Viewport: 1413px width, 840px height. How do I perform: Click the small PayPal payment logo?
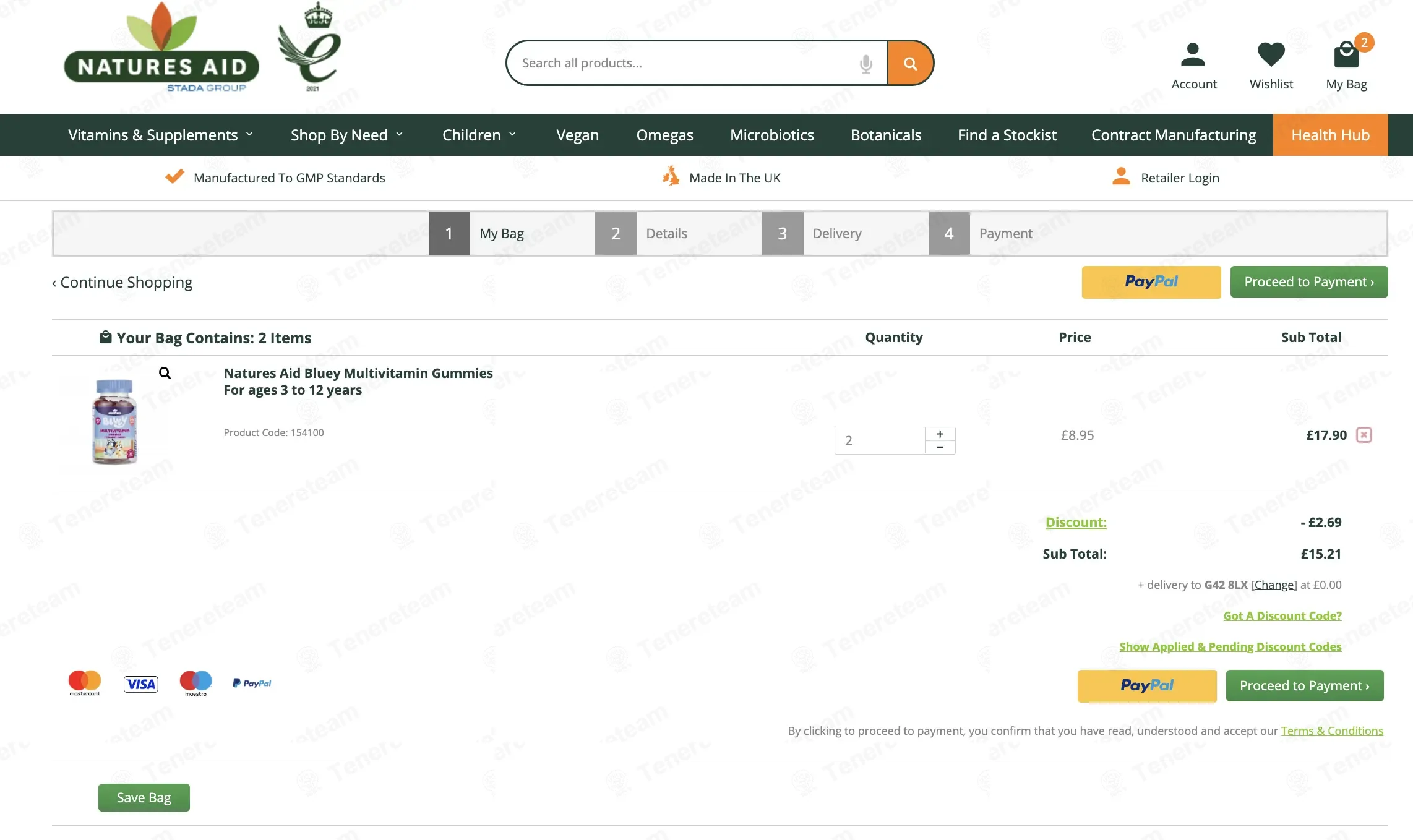[252, 683]
